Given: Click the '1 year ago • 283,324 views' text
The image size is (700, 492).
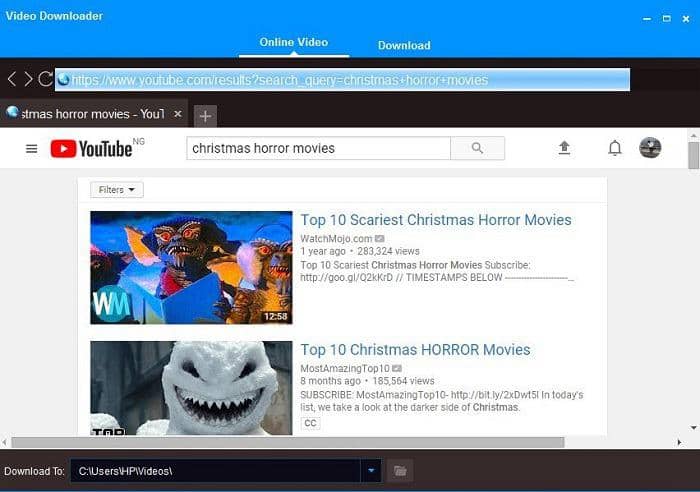Looking at the screenshot, I should click(x=360, y=251).
